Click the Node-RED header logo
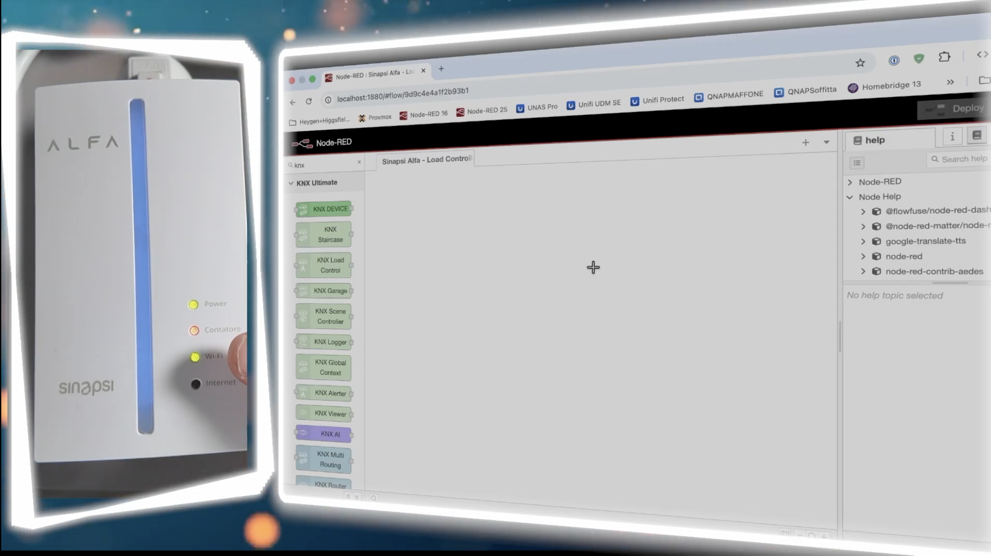The image size is (991, 556). [322, 143]
